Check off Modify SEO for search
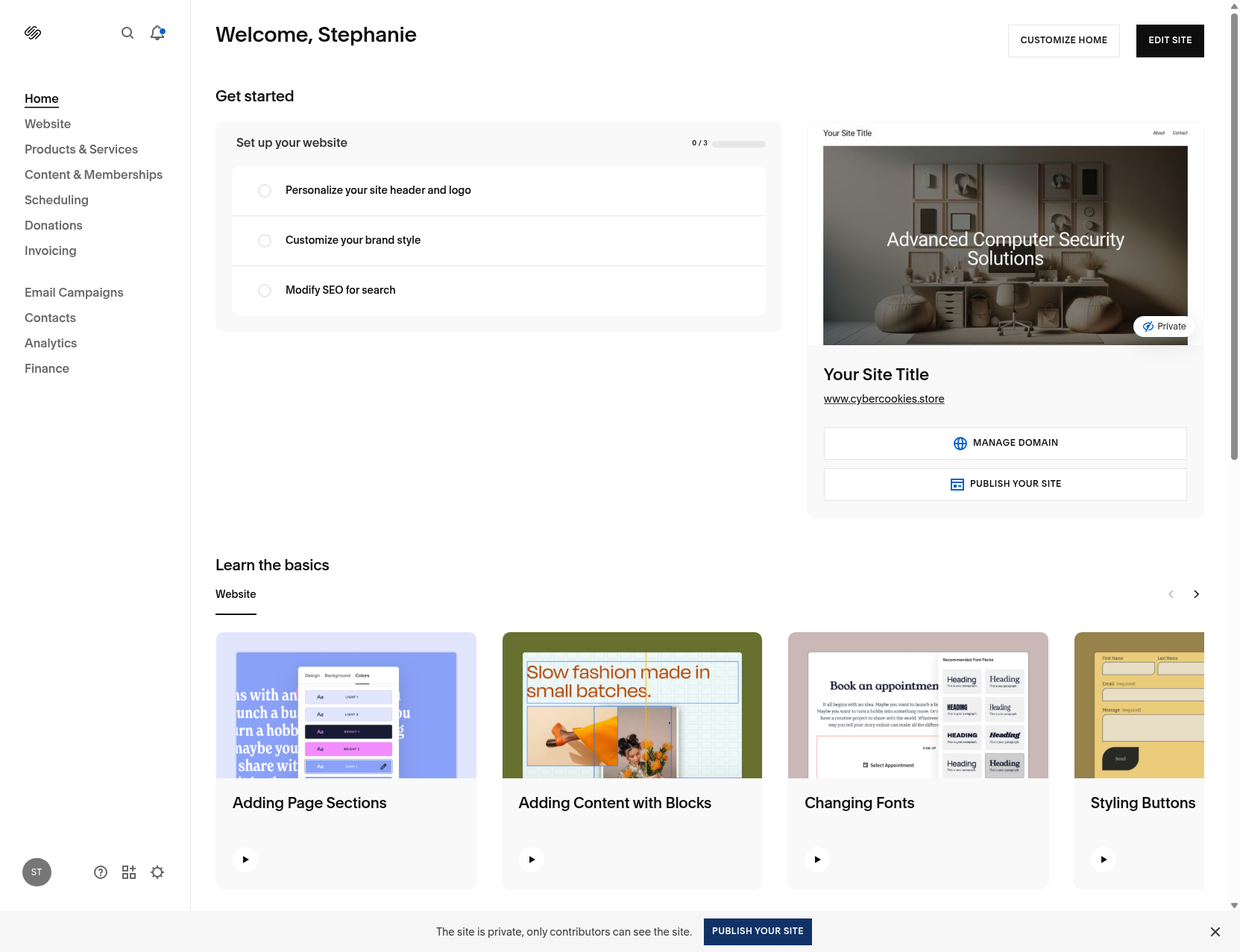Viewport: 1240px width, 952px height. click(264, 291)
